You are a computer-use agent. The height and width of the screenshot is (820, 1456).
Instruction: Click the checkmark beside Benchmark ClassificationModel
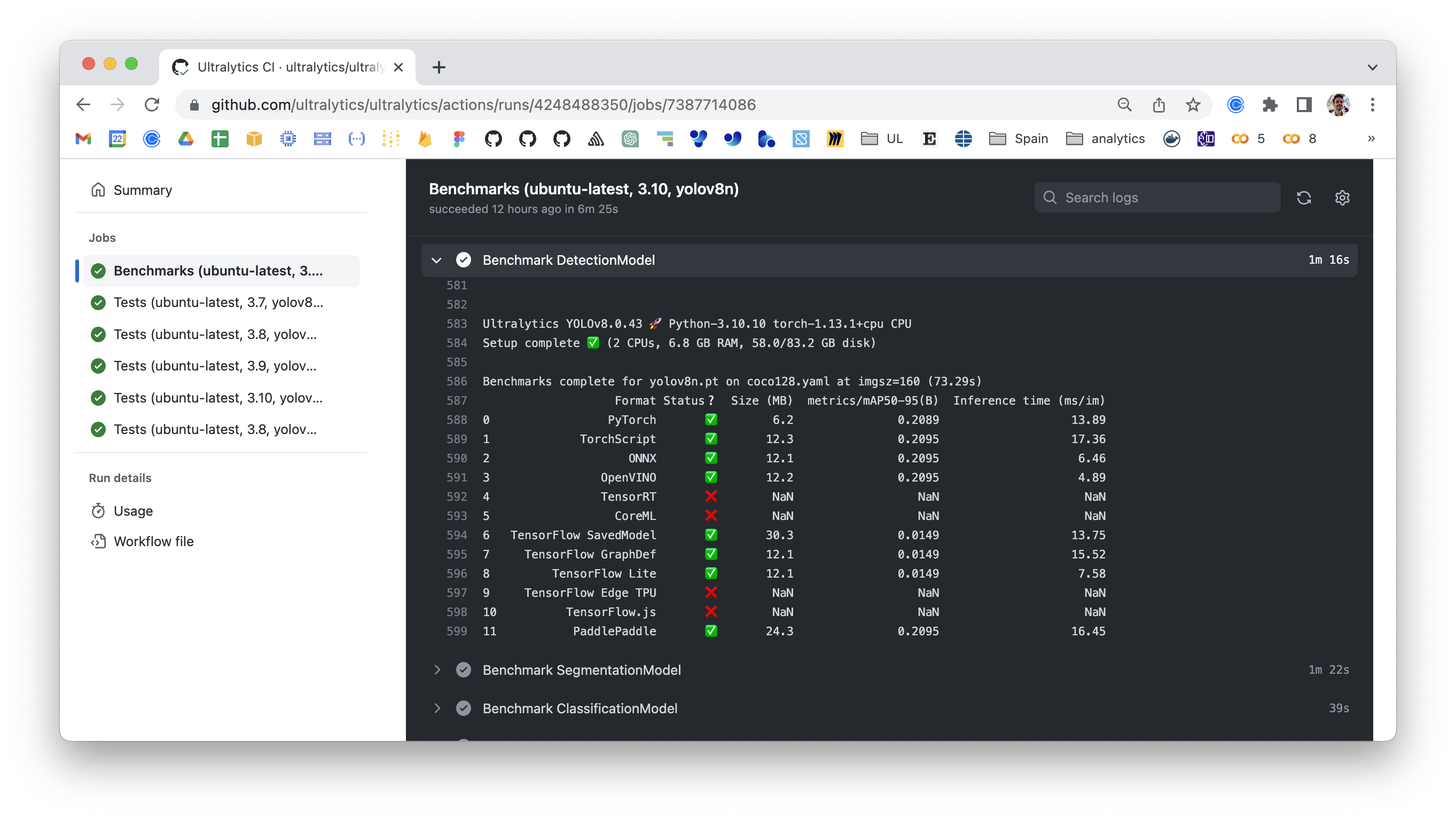coord(464,708)
